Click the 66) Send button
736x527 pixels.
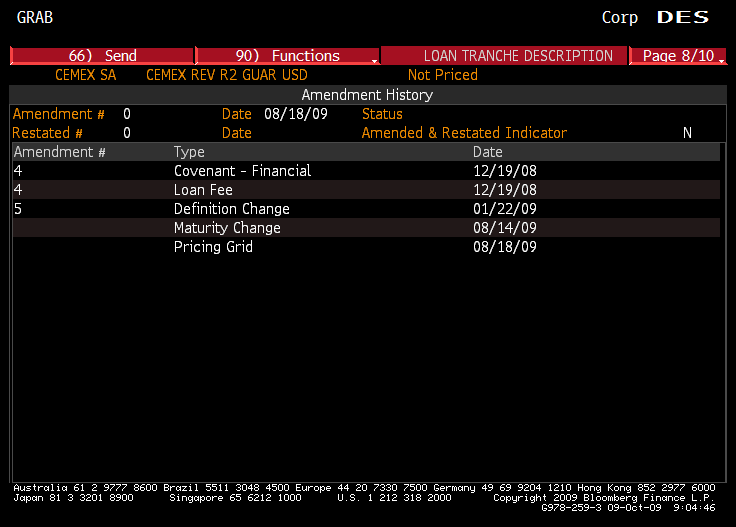coord(102,55)
